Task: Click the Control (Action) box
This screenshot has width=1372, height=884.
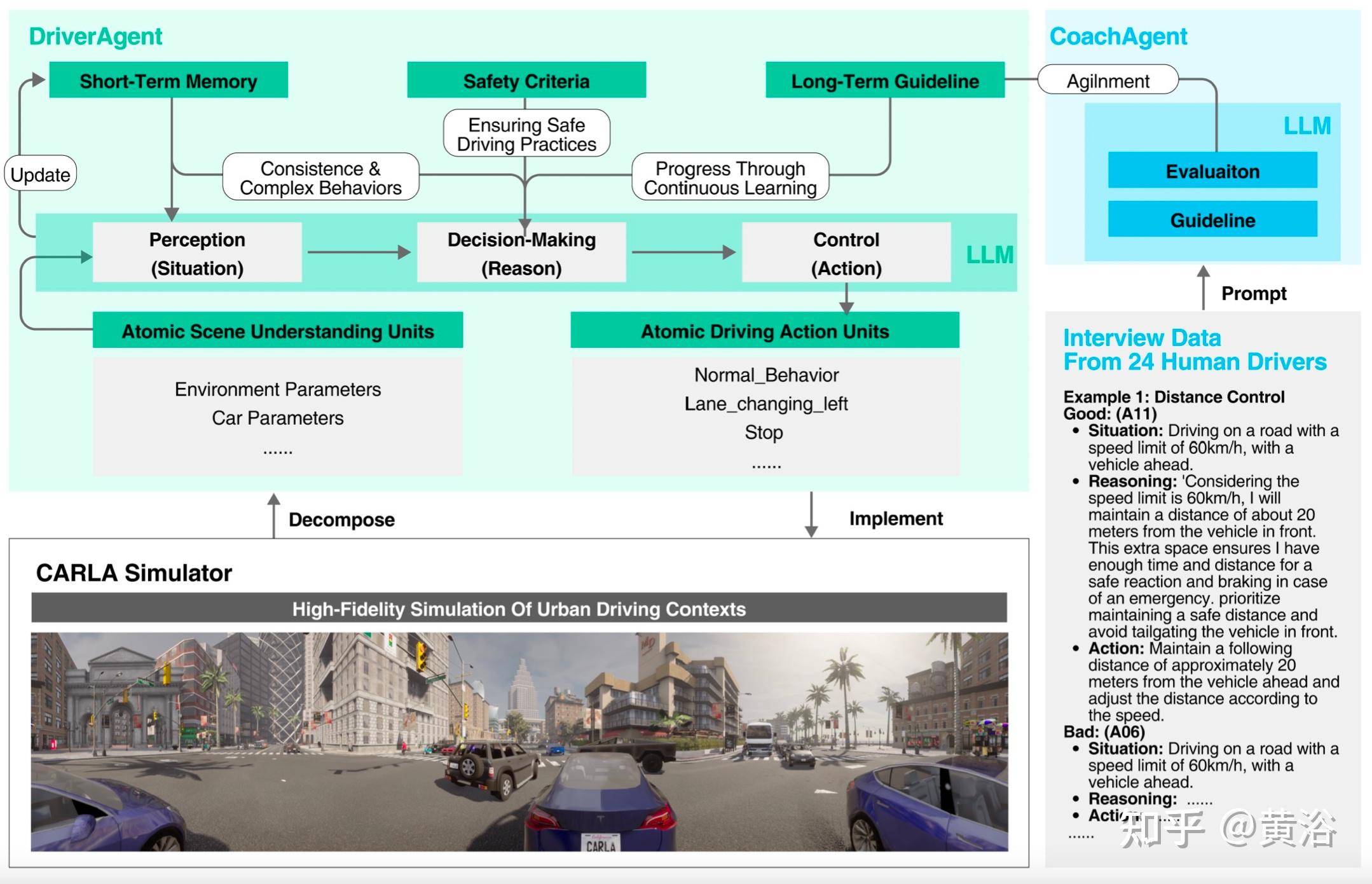Action: 846,253
